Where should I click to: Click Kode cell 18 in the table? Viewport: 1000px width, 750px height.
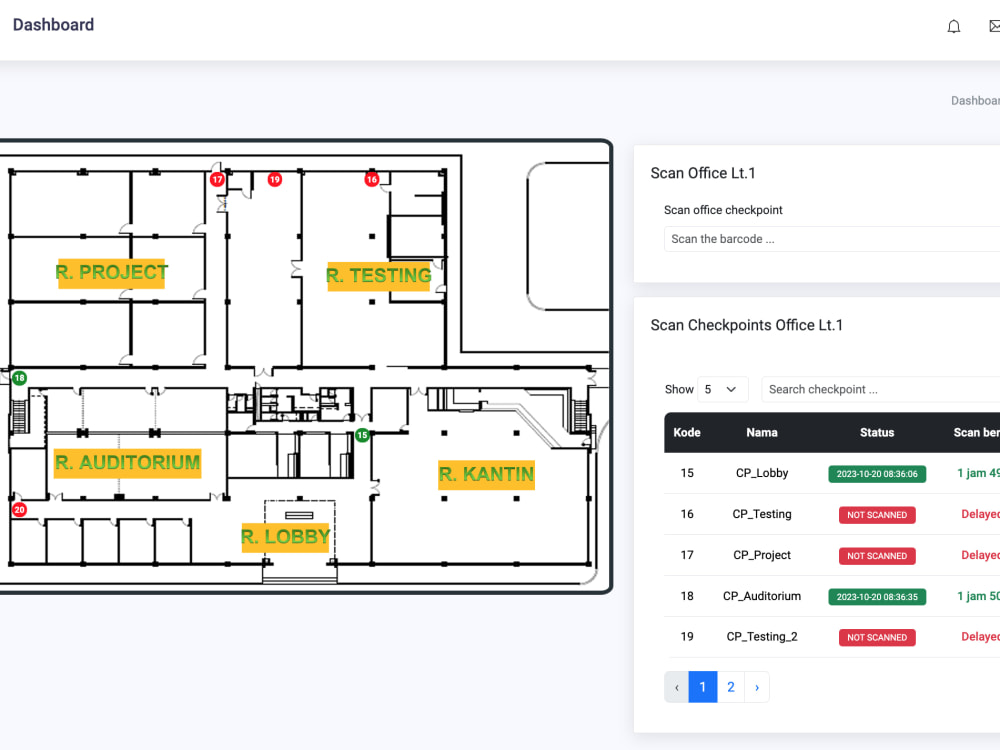(687, 596)
